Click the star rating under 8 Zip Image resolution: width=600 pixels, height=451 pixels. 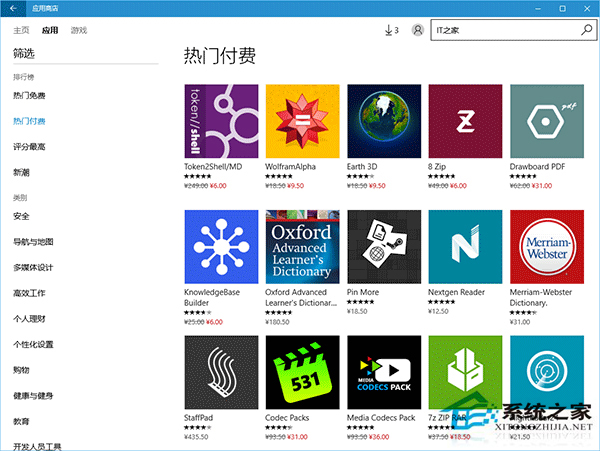[442, 176]
